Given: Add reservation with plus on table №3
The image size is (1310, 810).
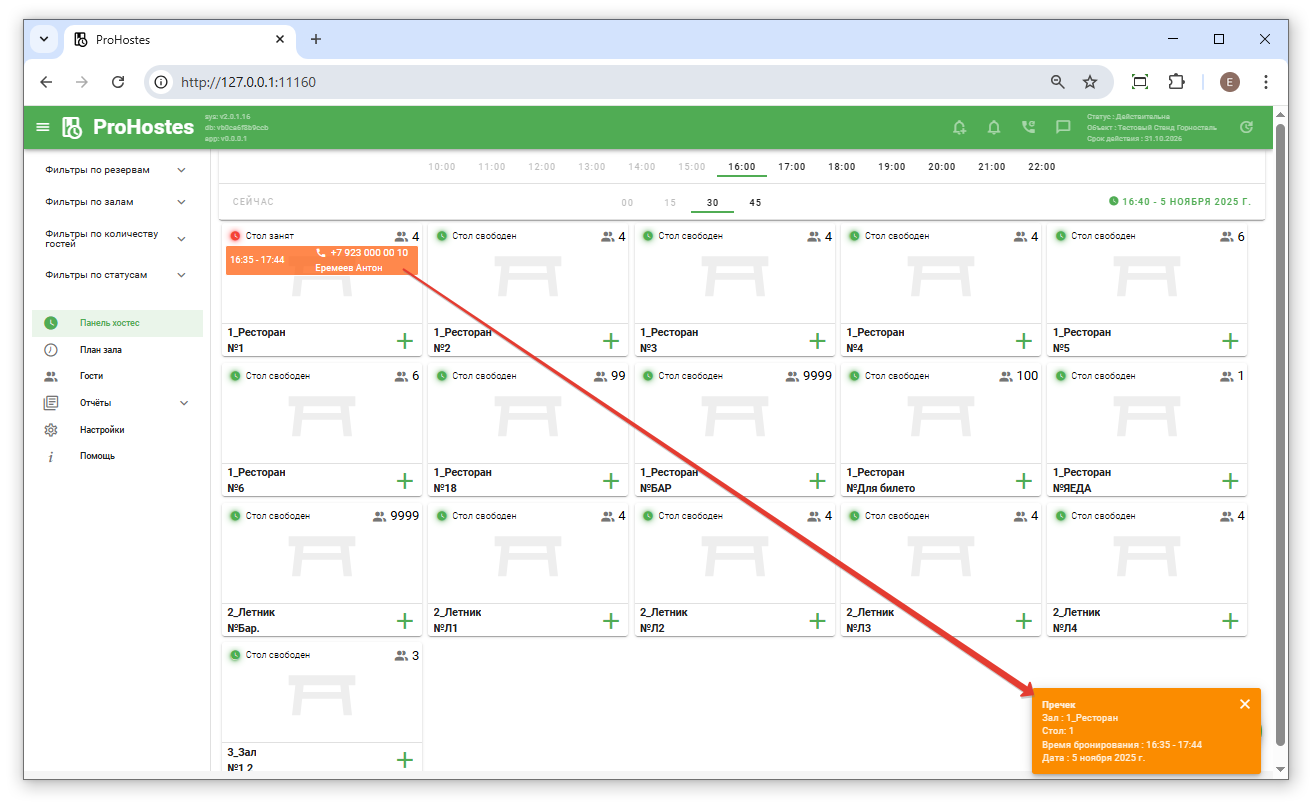Looking at the screenshot, I should 817,341.
